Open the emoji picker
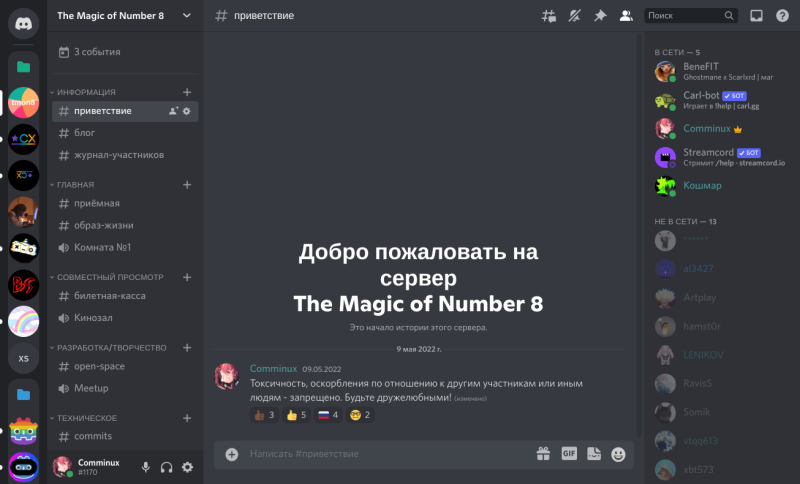The image size is (800, 484). pyautogui.click(x=618, y=454)
